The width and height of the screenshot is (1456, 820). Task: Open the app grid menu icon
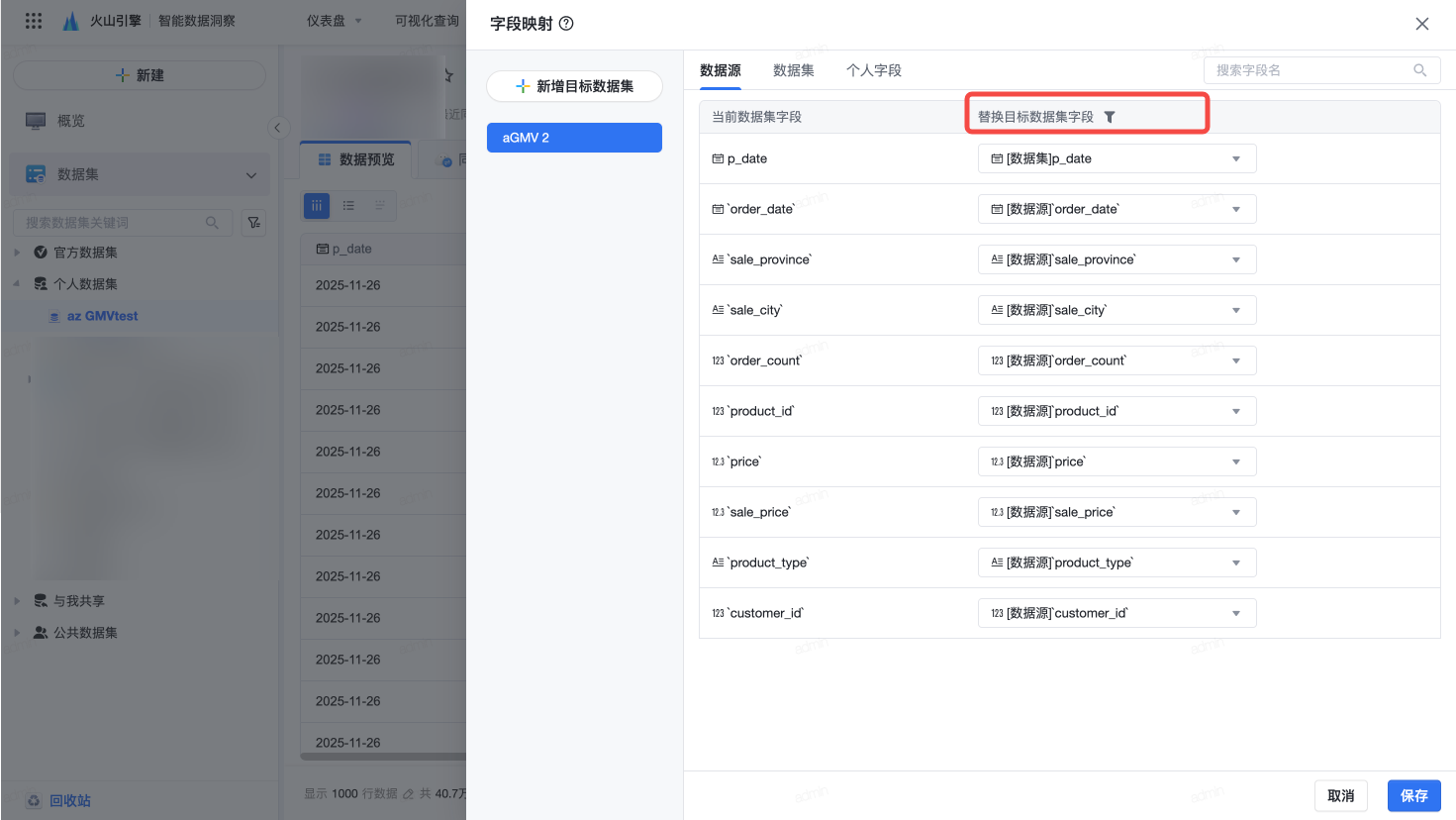(34, 21)
